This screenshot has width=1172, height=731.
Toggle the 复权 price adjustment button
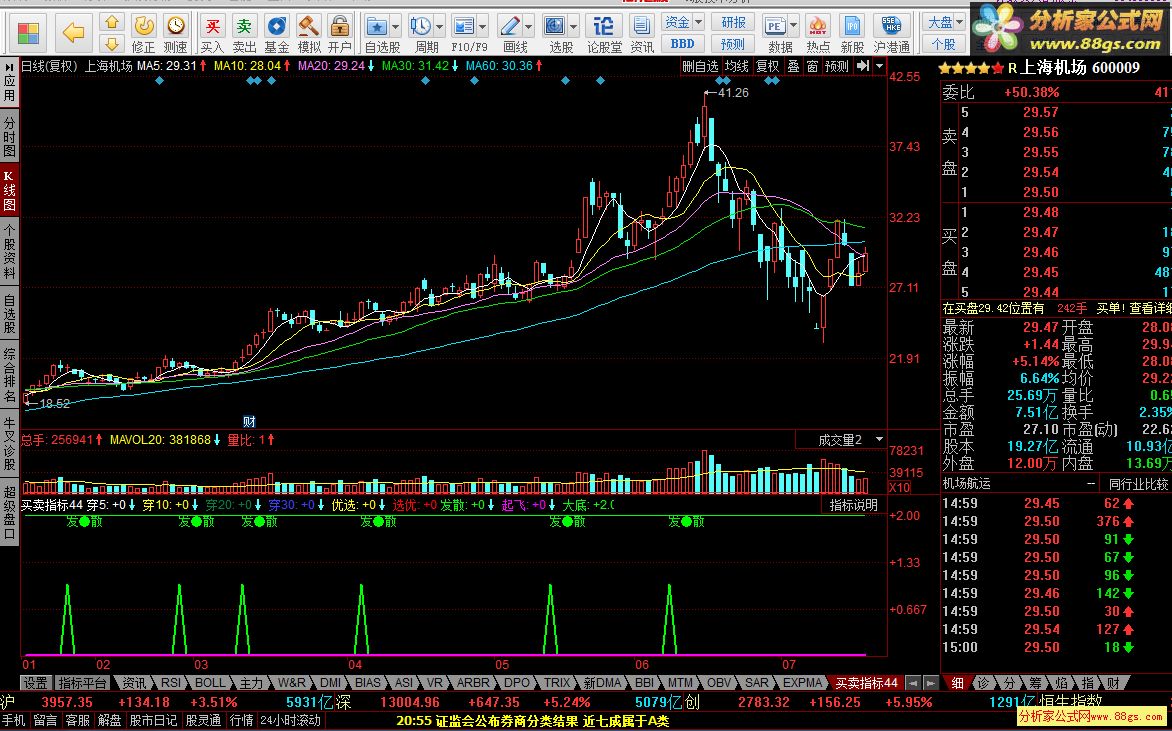click(x=768, y=67)
